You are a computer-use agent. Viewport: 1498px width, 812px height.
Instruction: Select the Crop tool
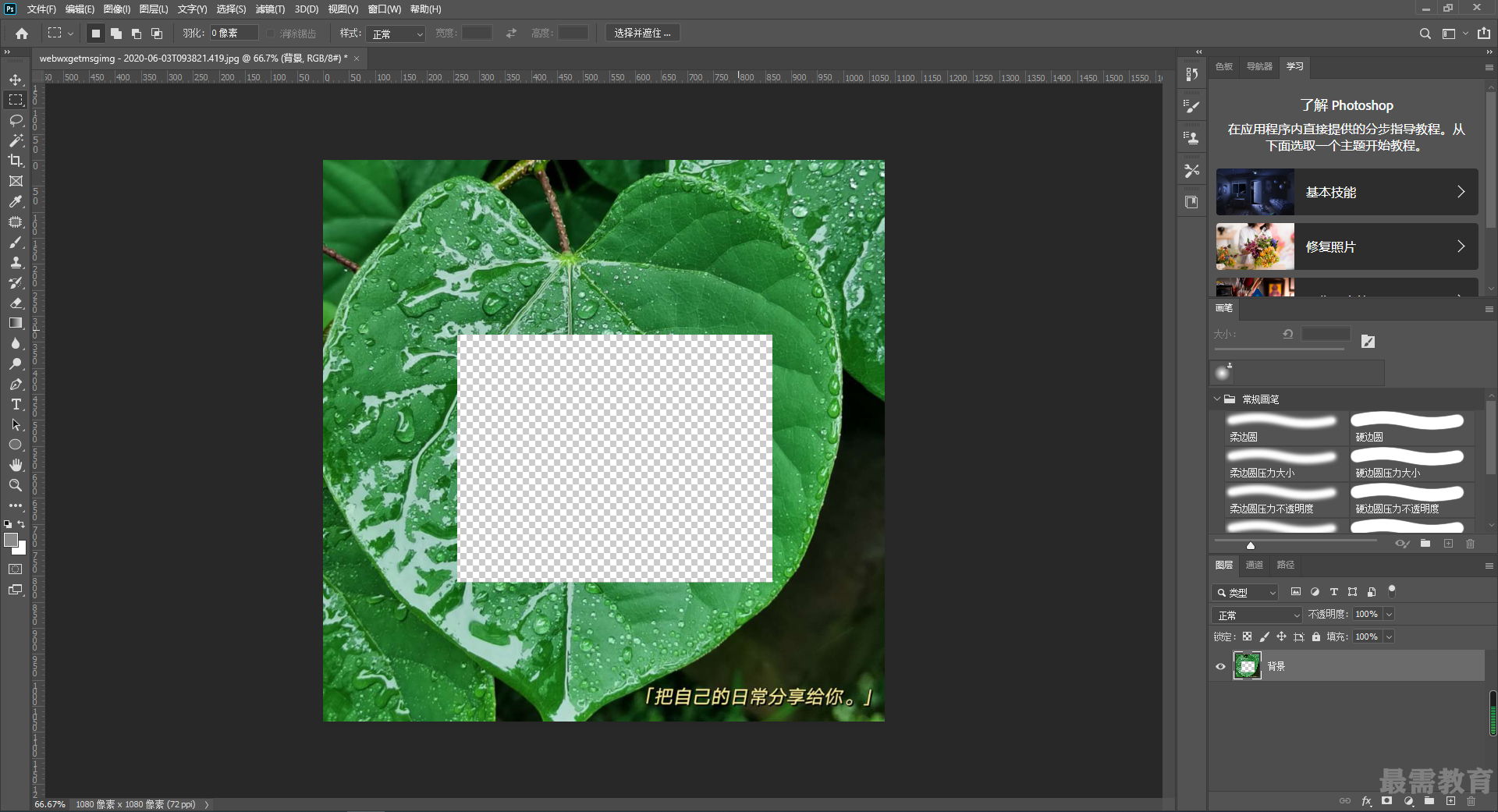coord(16,161)
